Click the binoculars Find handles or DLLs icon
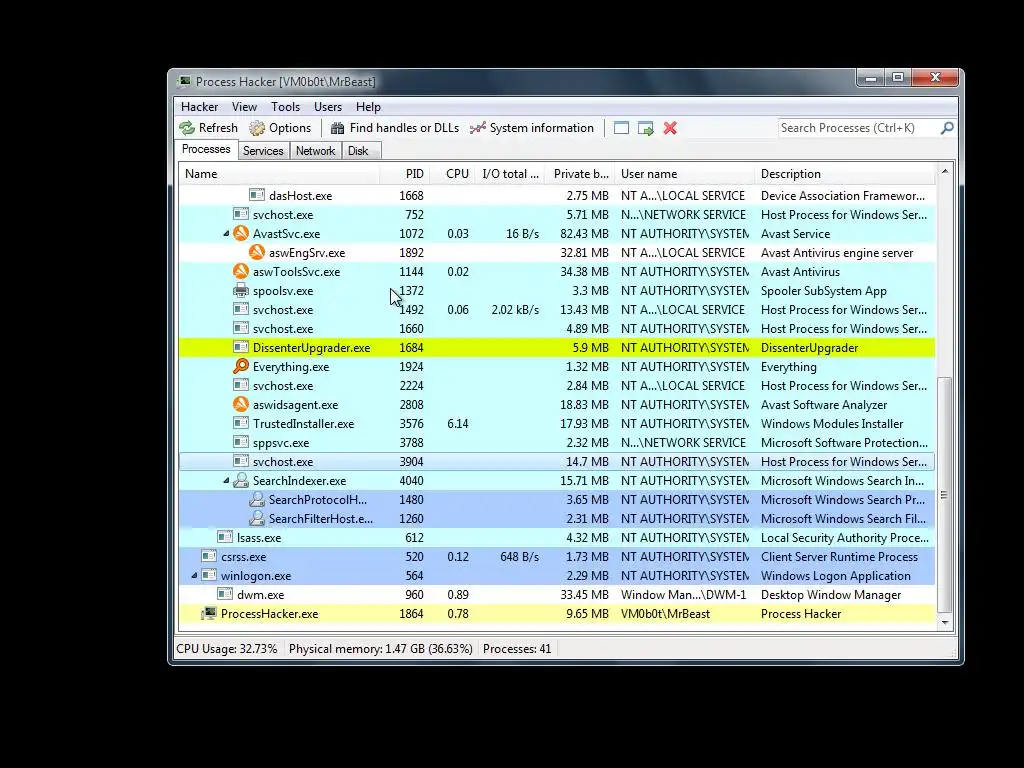This screenshot has height=768, width=1024. pyautogui.click(x=337, y=128)
